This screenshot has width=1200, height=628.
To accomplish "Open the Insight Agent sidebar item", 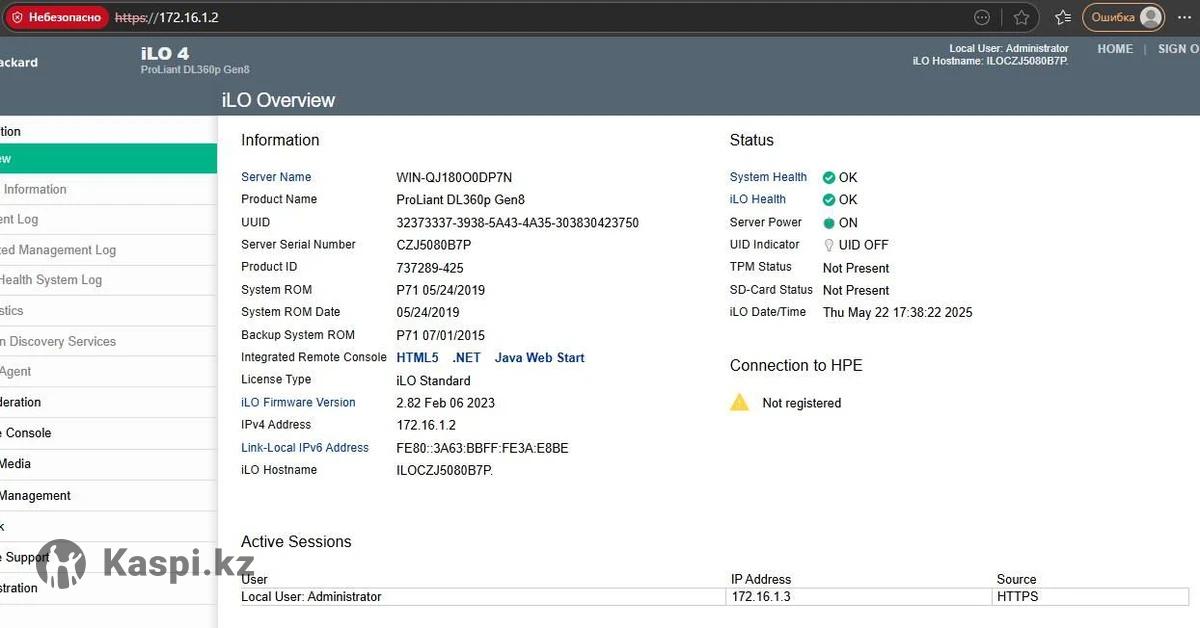I will click(x=108, y=371).
